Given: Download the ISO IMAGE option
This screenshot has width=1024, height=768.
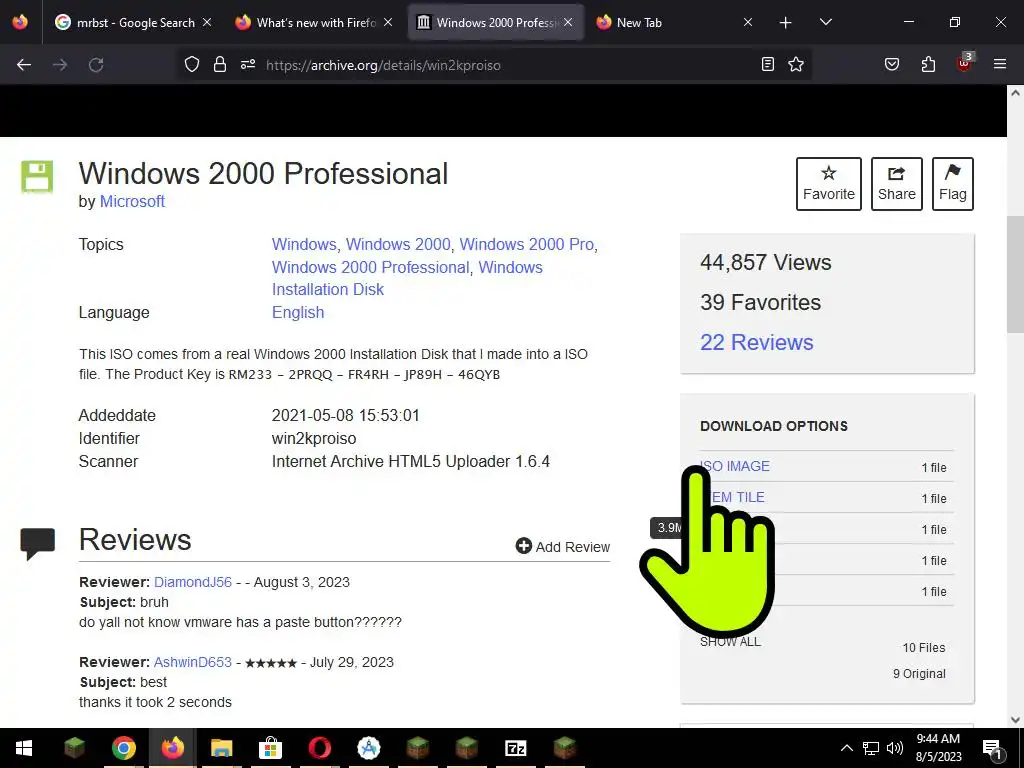Looking at the screenshot, I should [x=735, y=466].
